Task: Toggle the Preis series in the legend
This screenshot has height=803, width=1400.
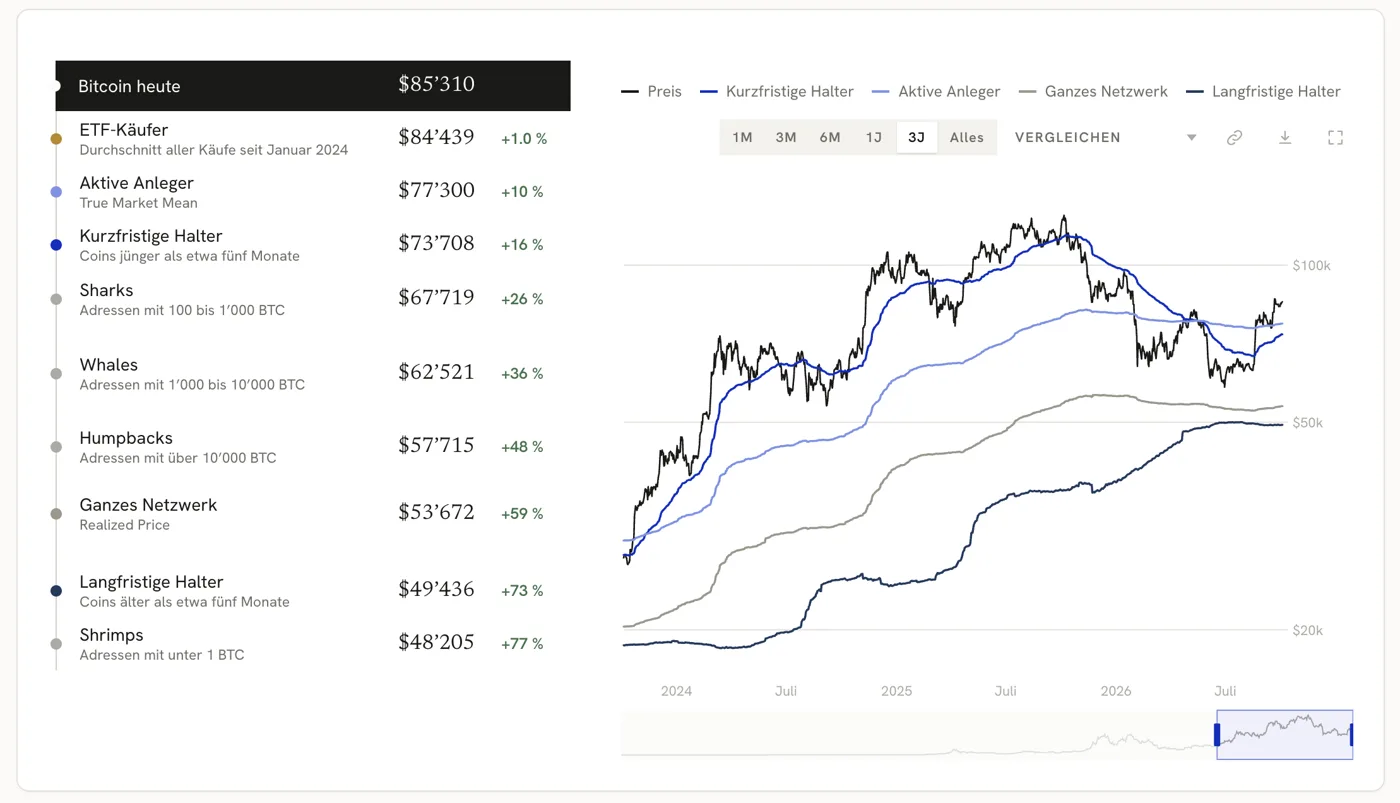Action: 651,91
